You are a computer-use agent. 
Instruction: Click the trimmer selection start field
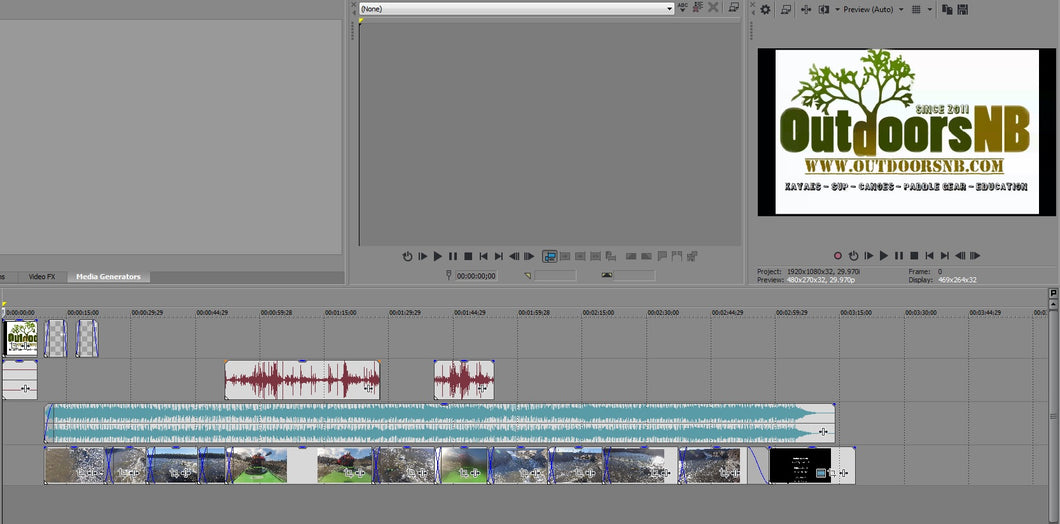[555, 276]
